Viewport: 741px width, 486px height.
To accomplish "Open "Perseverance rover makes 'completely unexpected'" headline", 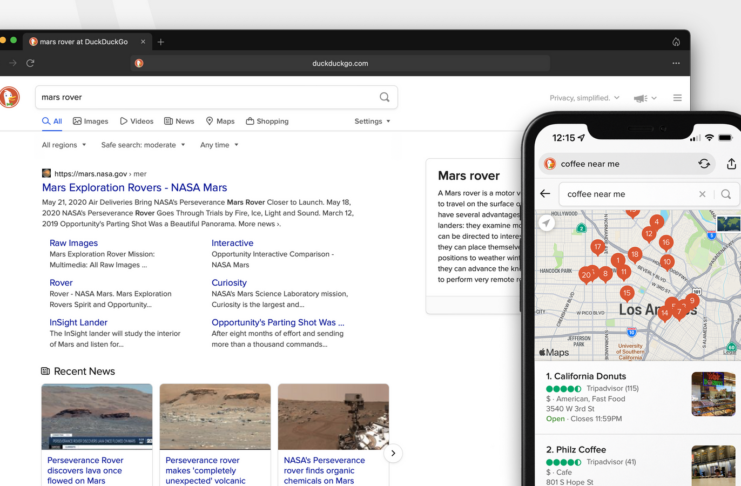I will click(x=205, y=470).
